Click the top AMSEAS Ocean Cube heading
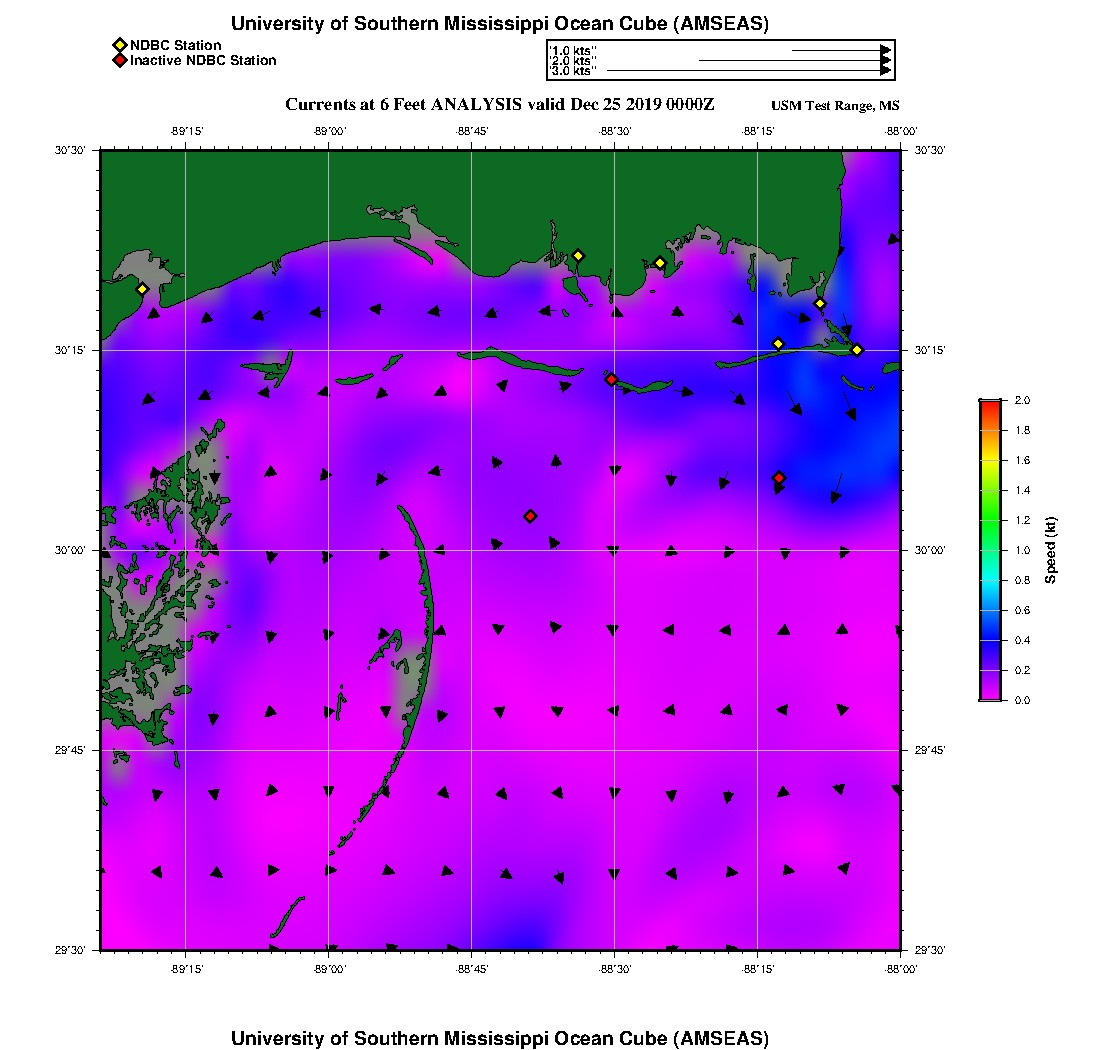Image resolution: width=1100 pixels, height=1050 pixels. click(x=499, y=24)
